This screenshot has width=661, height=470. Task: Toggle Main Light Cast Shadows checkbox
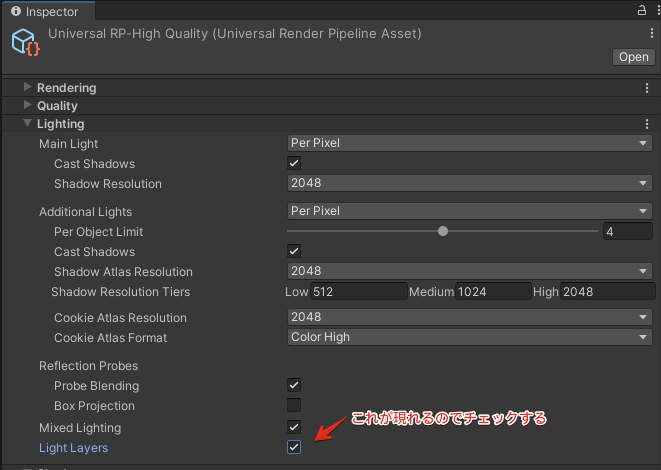tap(294, 163)
